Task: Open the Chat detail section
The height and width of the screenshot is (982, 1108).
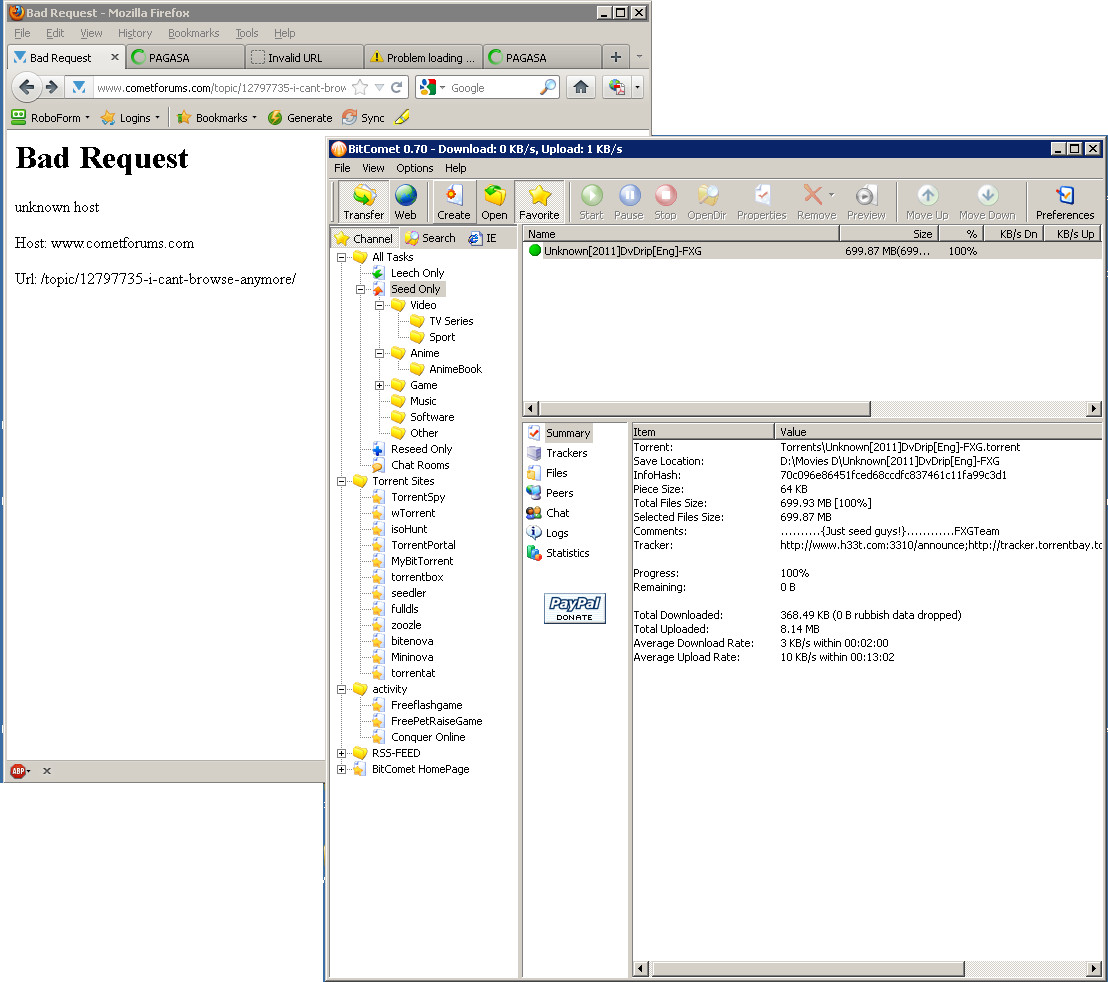Action: coord(548,513)
